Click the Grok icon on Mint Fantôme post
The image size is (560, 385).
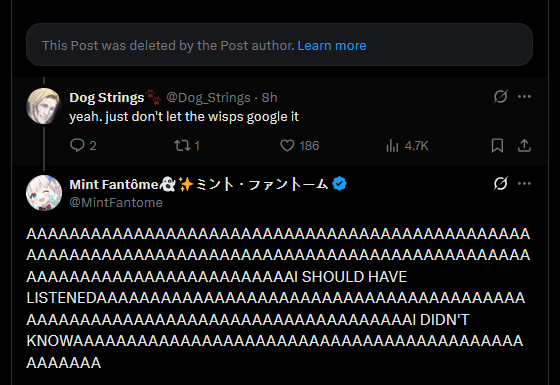tap(500, 184)
